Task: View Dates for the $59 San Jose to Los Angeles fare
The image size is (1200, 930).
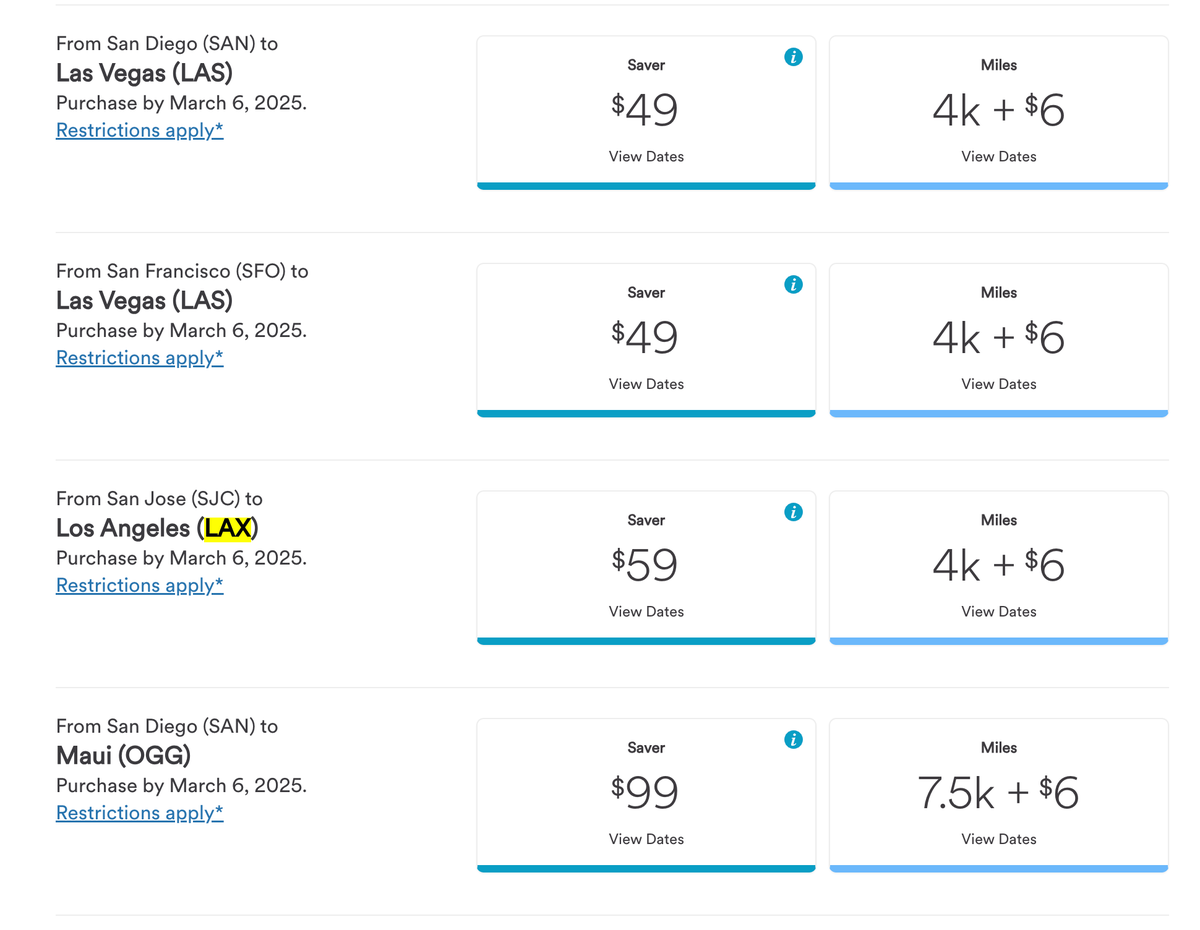Action: pyautogui.click(x=645, y=611)
